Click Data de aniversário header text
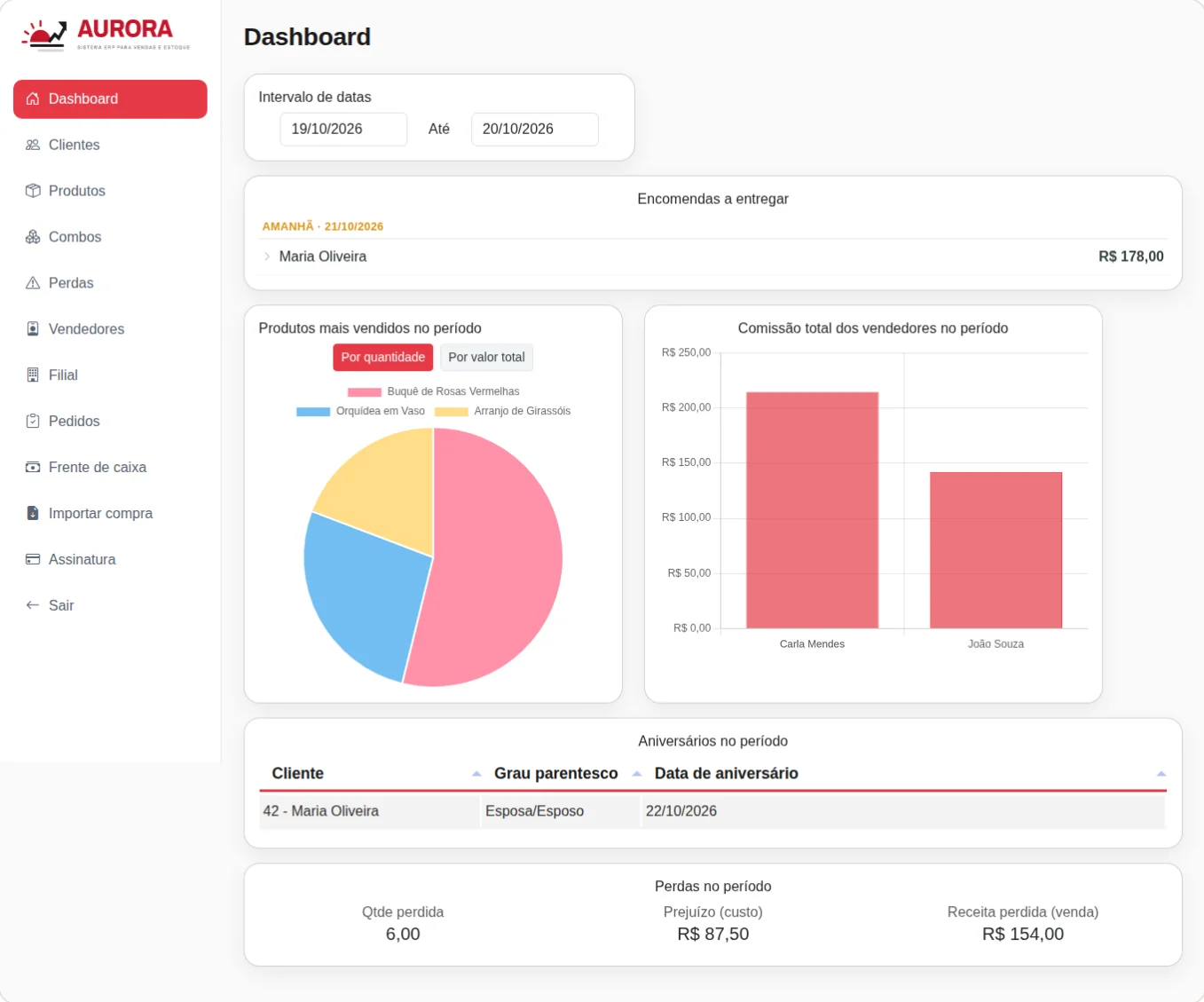1204x1002 pixels. pos(727,773)
